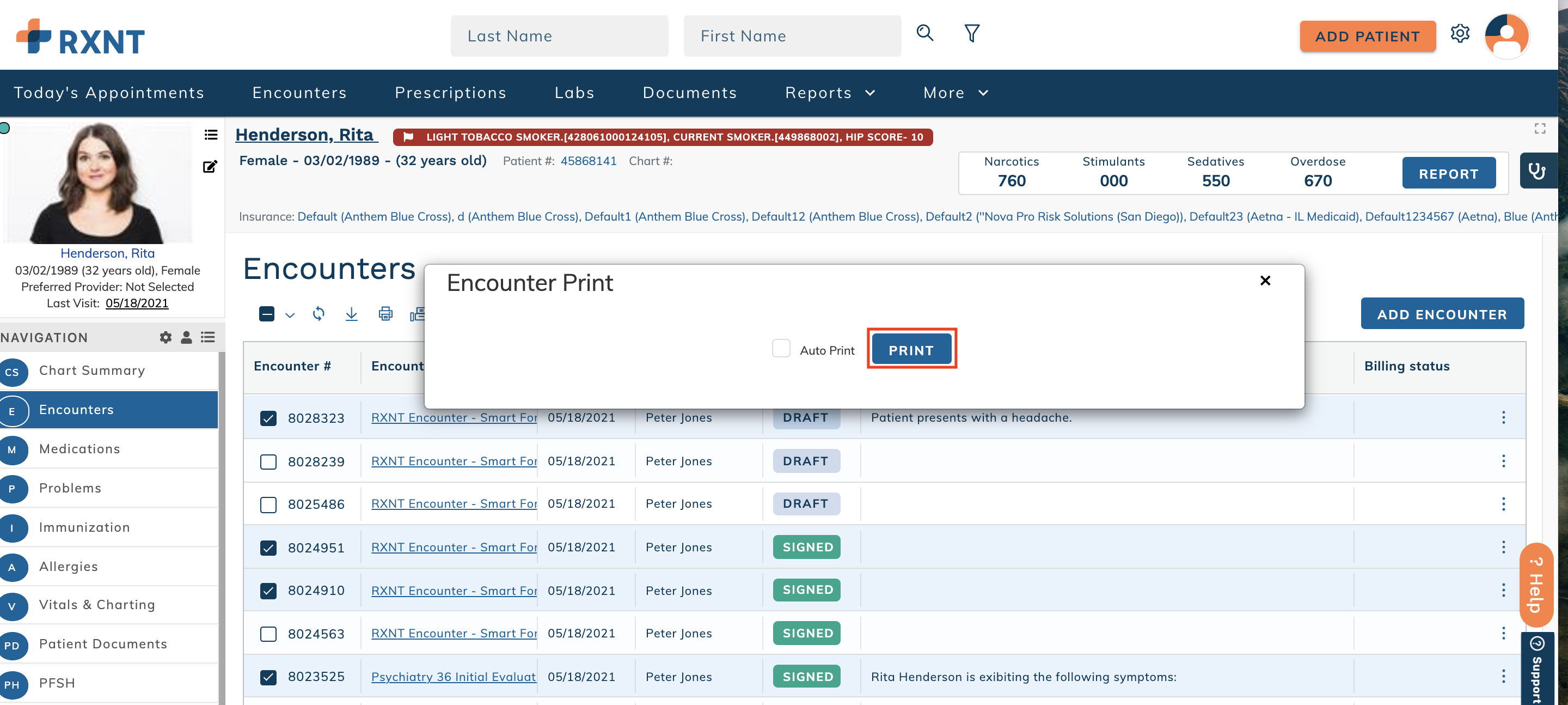Open row menu for encounter 8024563
The height and width of the screenshot is (705, 1568).
[x=1503, y=633]
